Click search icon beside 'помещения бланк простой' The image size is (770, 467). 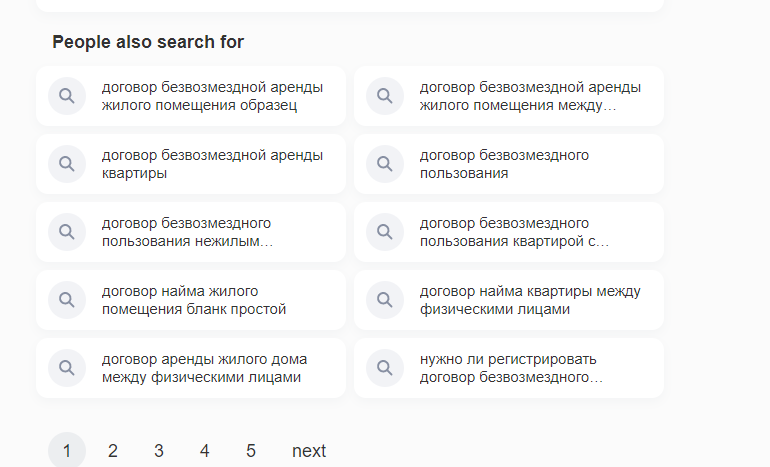(67, 300)
